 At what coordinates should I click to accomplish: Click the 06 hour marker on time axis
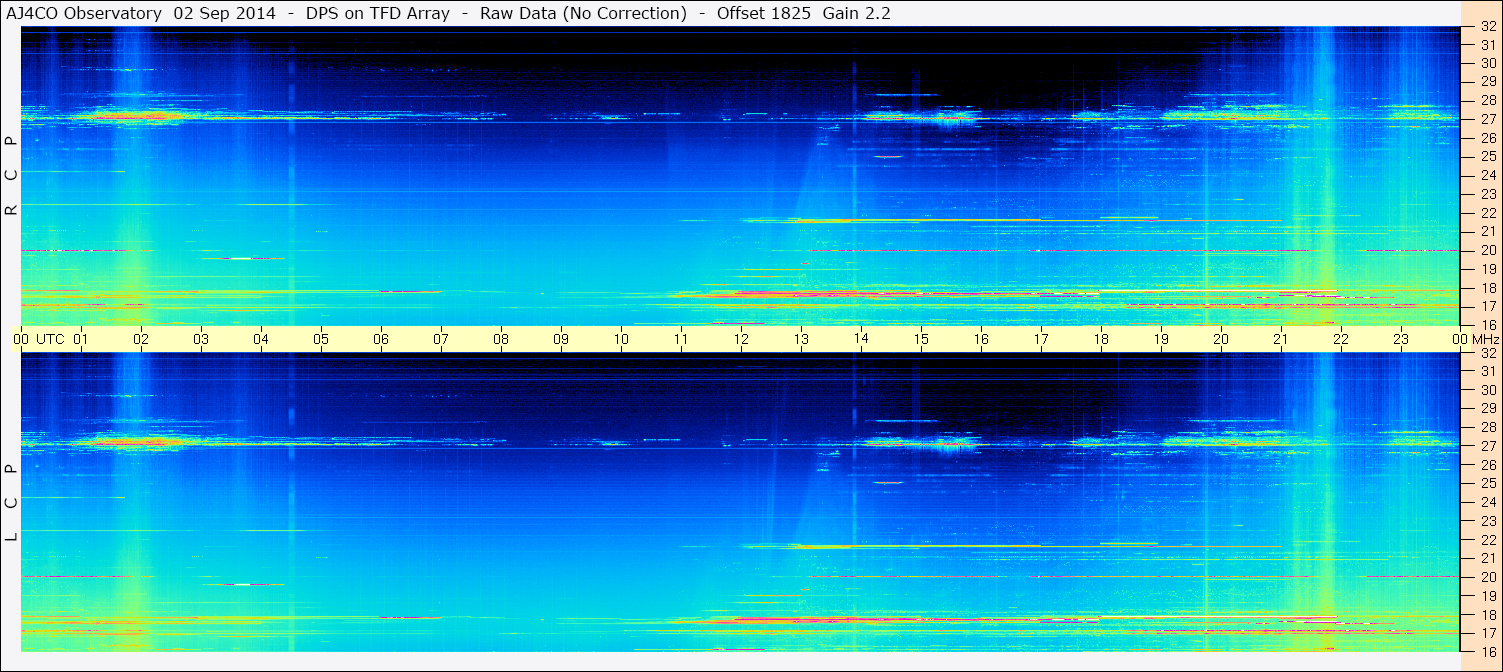point(381,339)
